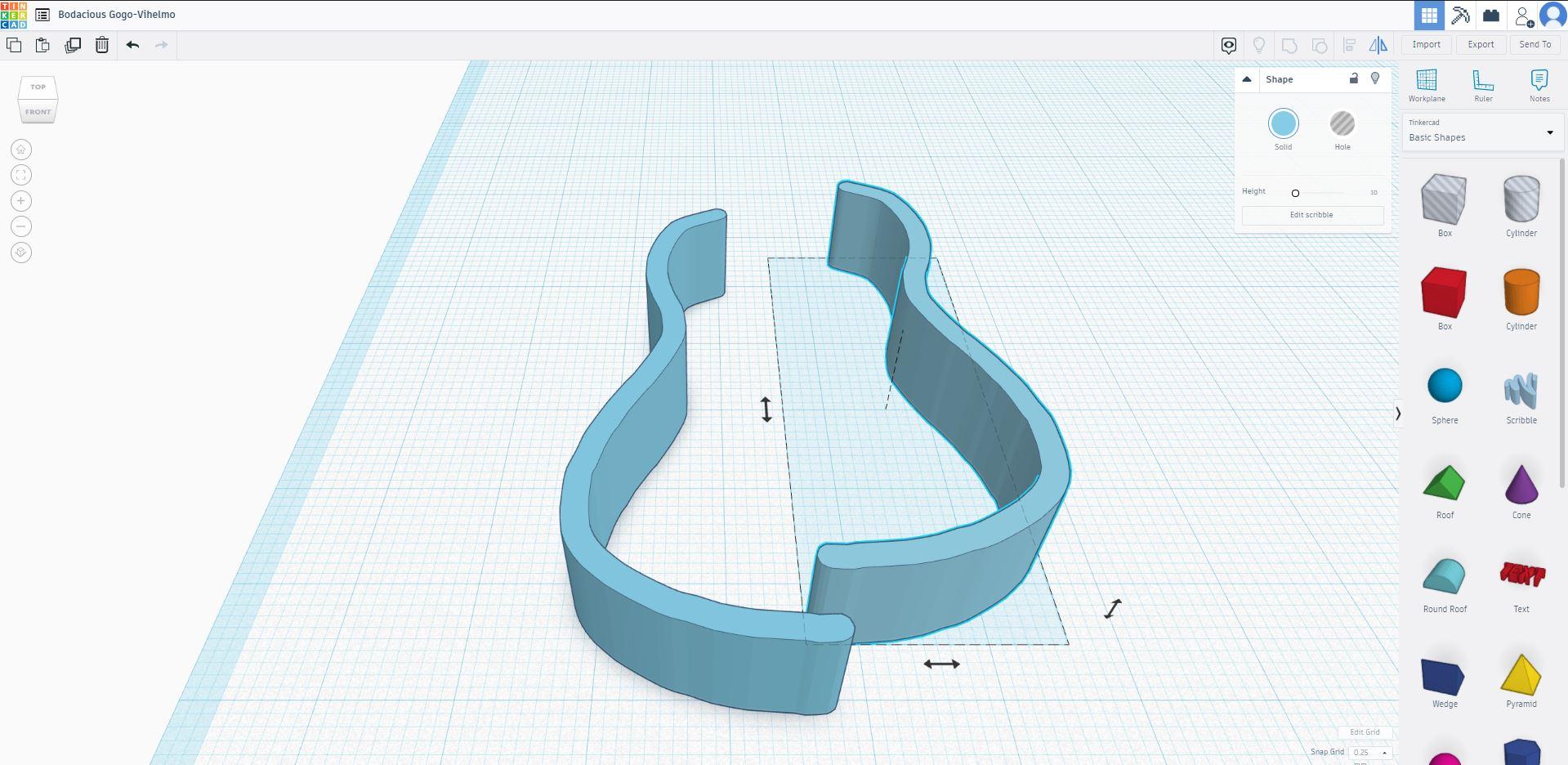Click the Send To button

pos(1535,45)
